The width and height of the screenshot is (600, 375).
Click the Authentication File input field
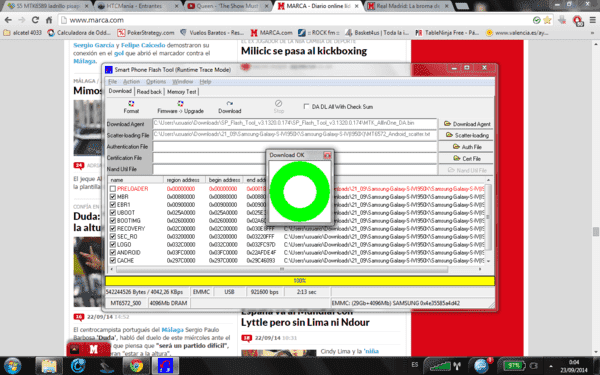pos(295,147)
